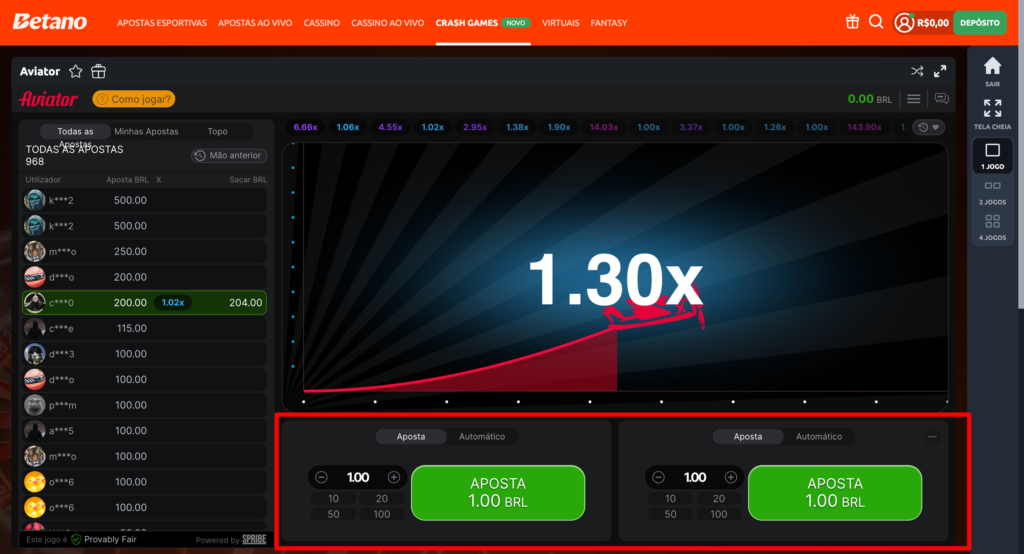Image resolution: width=1024 pixels, height=554 pixels.
Task: Open the Topo tab
Action: [217, 131]
